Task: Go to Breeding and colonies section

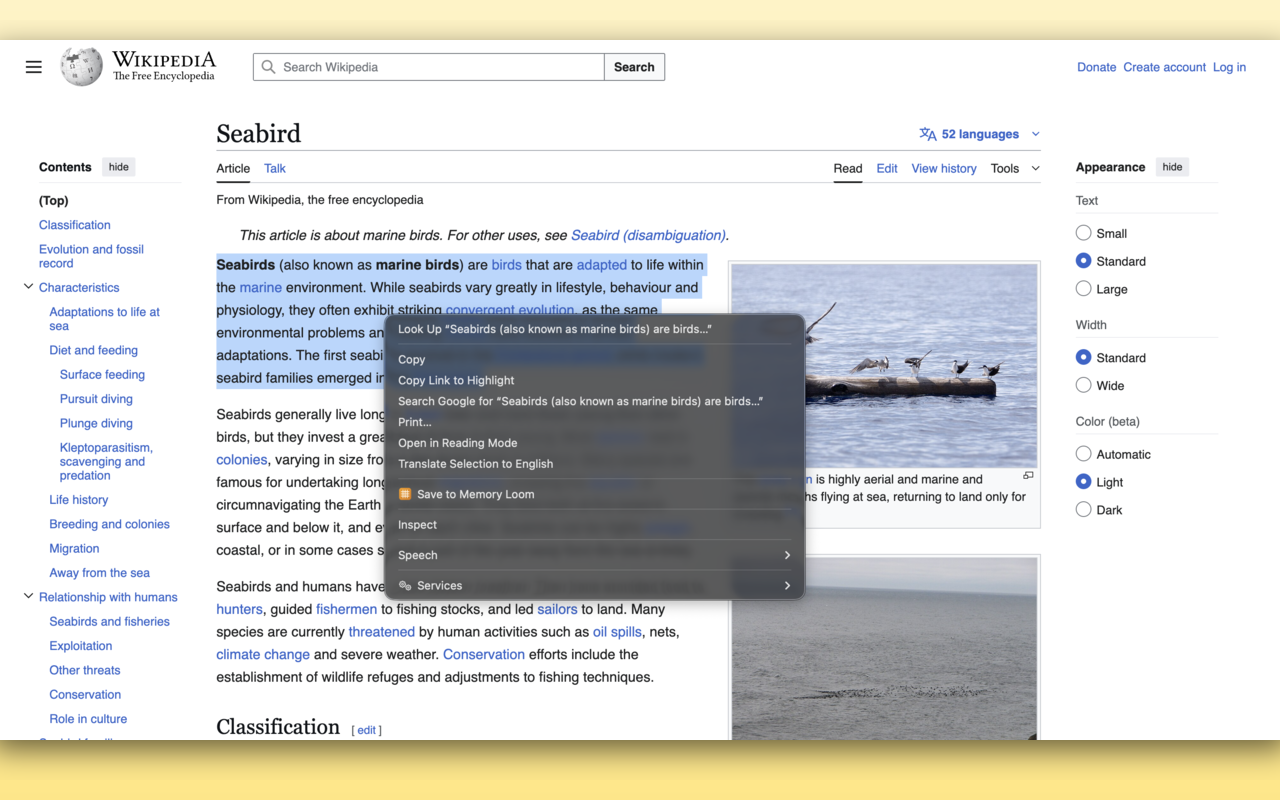Action: [110, 524]
